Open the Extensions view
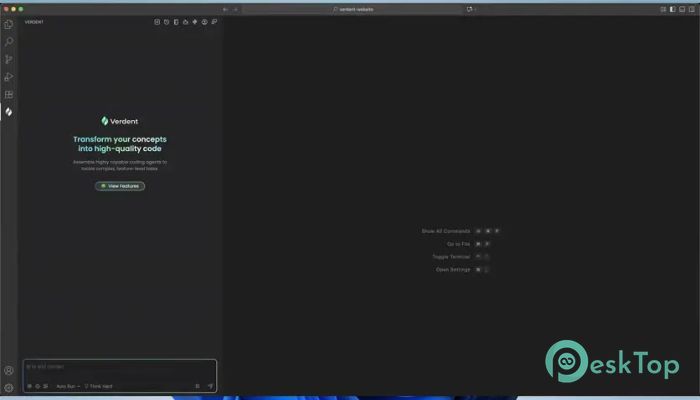The width and height of the screenshot is (700, 400). point(8,94)
